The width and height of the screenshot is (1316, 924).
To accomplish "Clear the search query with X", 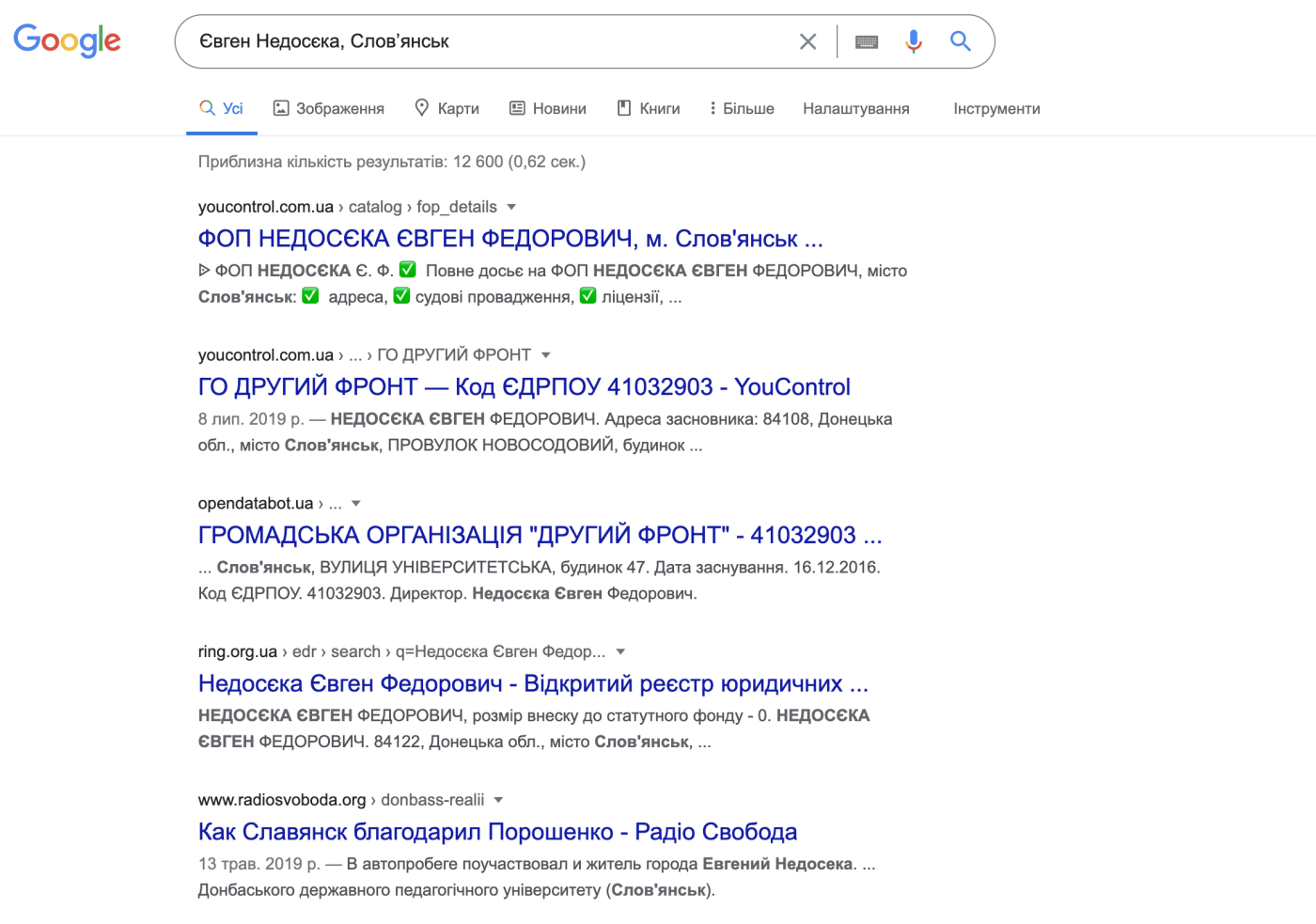I will coord(807,41).
